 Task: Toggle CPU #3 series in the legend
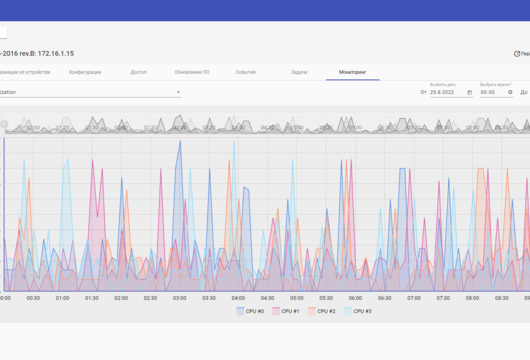358,311
